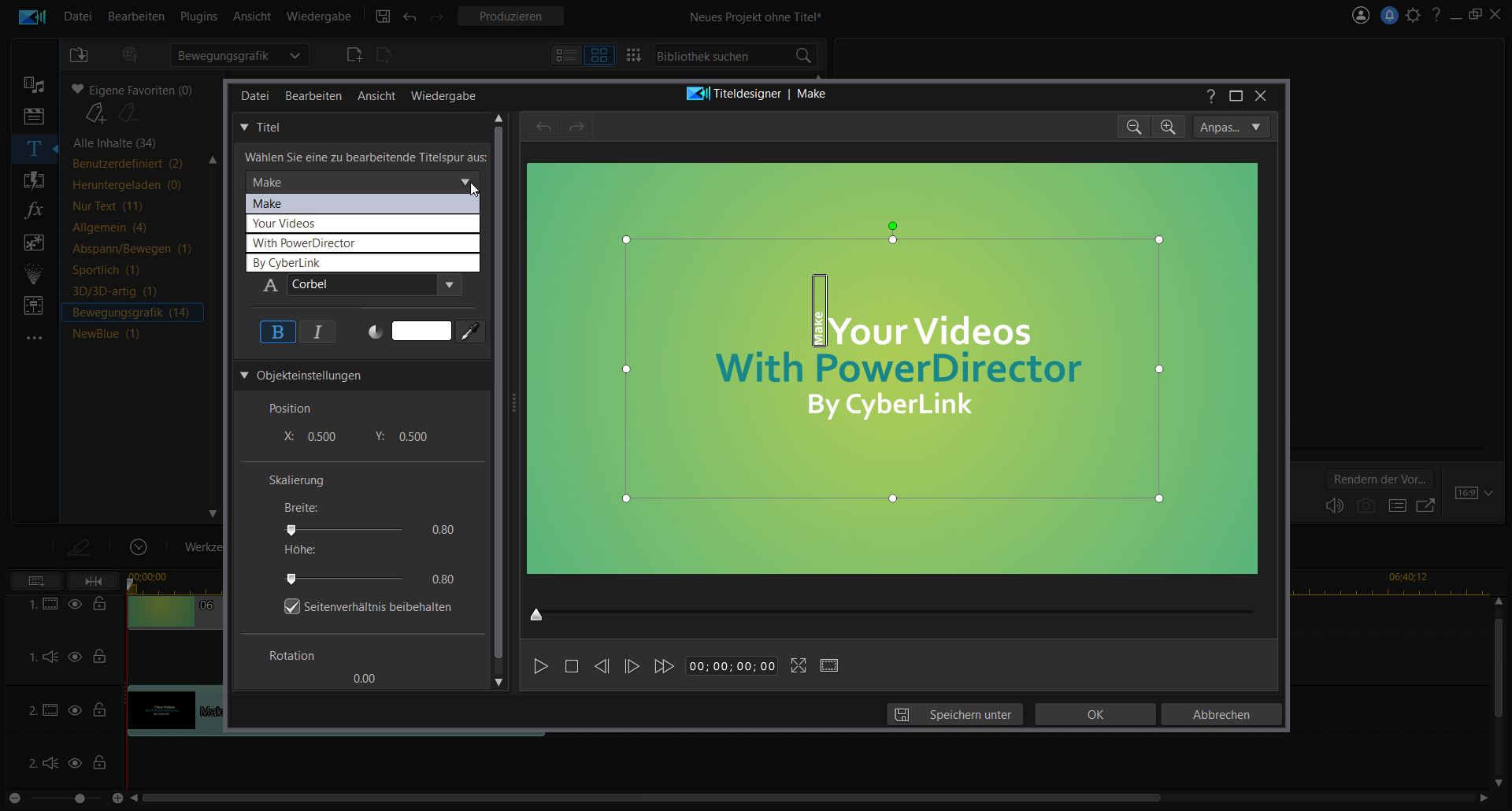
Task: Open Particle Room icon in sidebar
Action: click(34, 273)
